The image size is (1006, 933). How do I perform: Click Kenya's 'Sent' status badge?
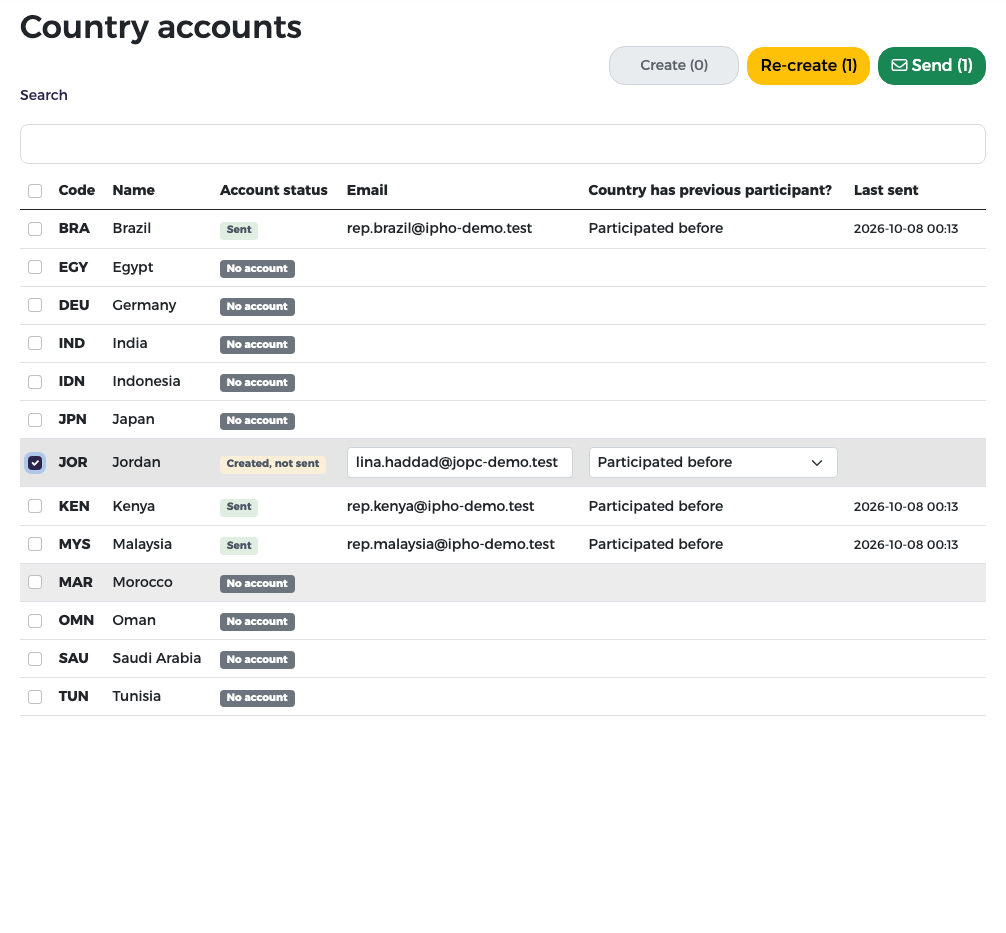click(x=239, y=507)
